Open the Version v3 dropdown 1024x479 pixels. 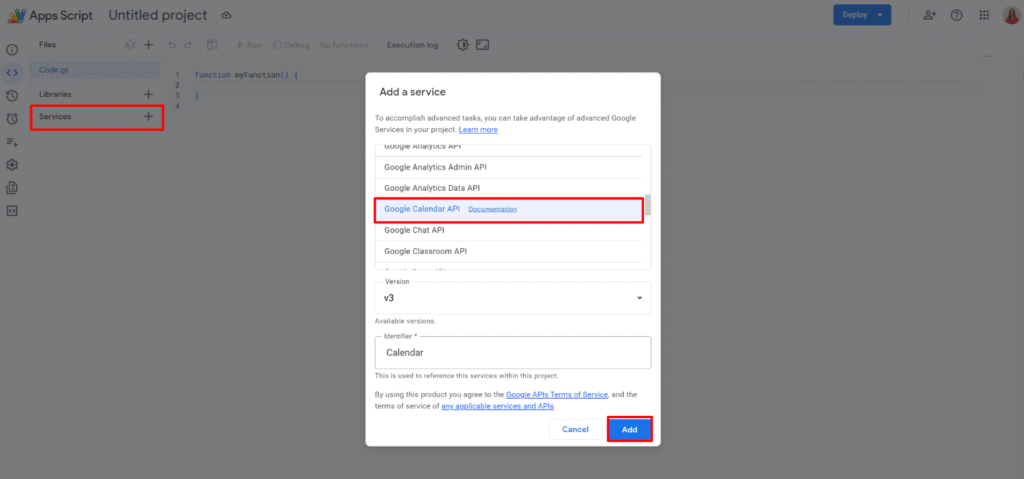[512, 298]
